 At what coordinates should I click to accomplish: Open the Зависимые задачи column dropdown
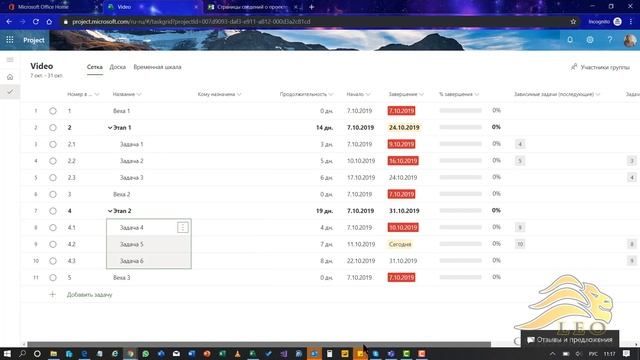click(x=598, y=94)
